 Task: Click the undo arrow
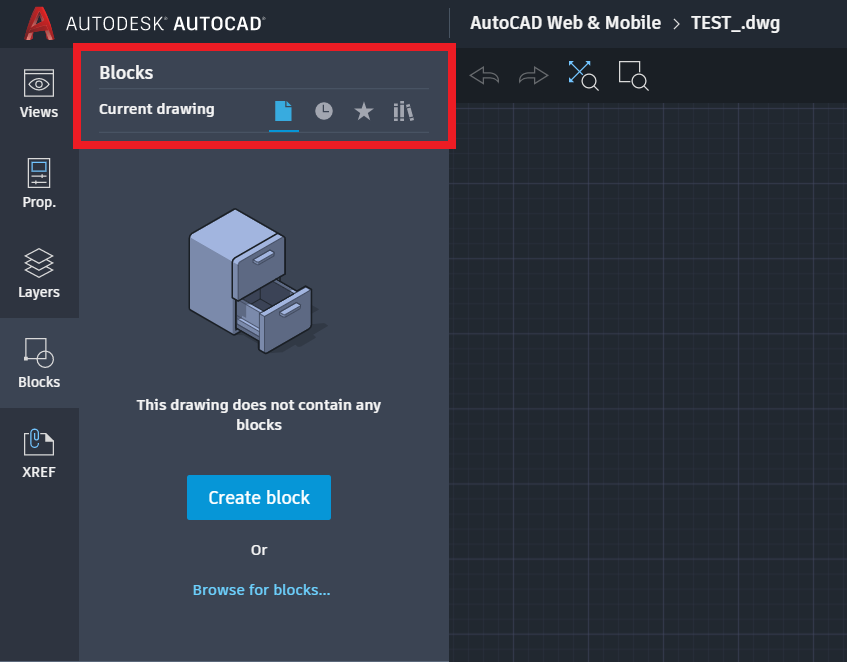tap(485, 76)
